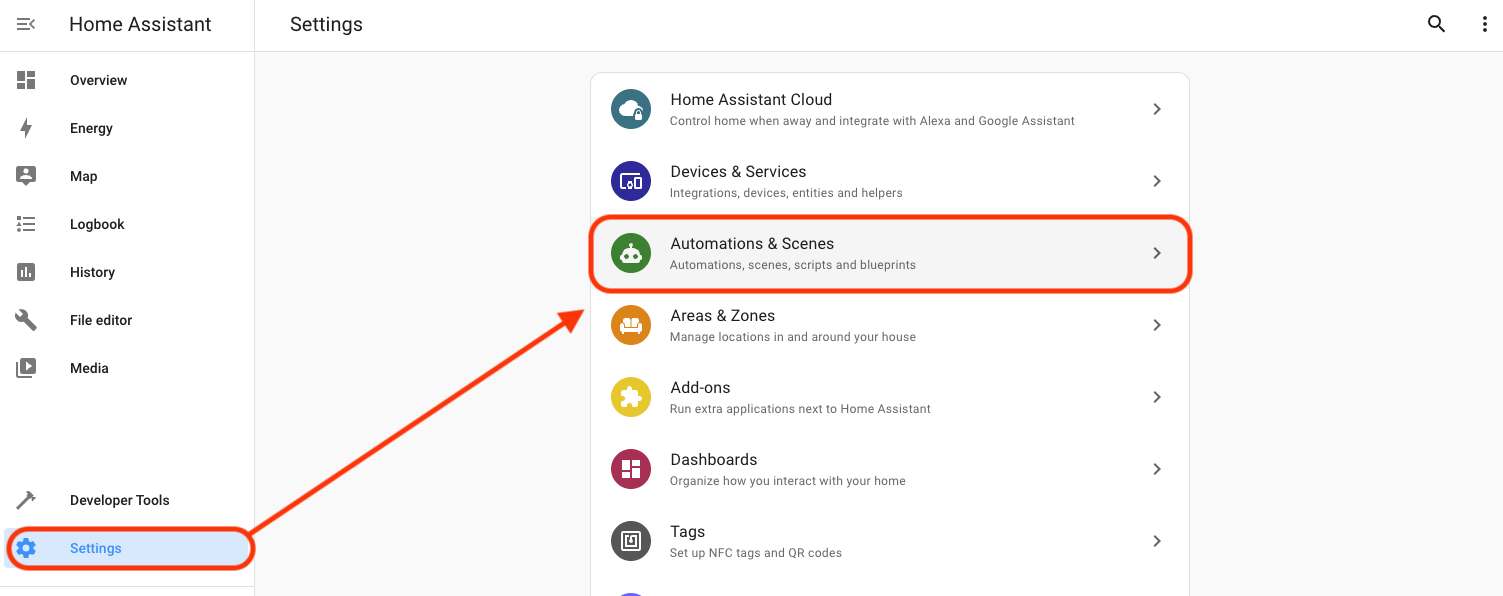Viewport: 1503px width, 596px height.
Task: Click the yellow Add-ons puzzle icon
Action: [630, 397]
